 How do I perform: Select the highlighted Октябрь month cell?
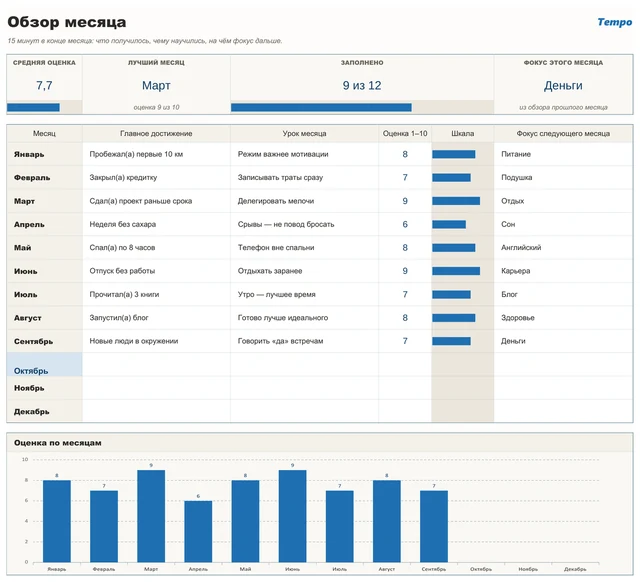[44, 364]
